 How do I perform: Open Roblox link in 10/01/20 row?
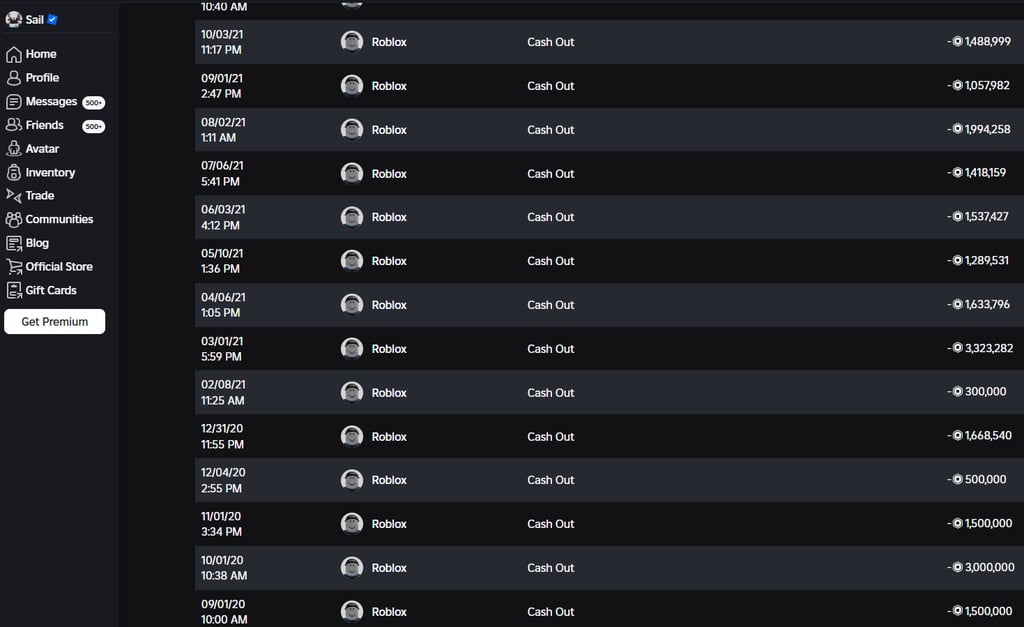click(x=389, y=568)
